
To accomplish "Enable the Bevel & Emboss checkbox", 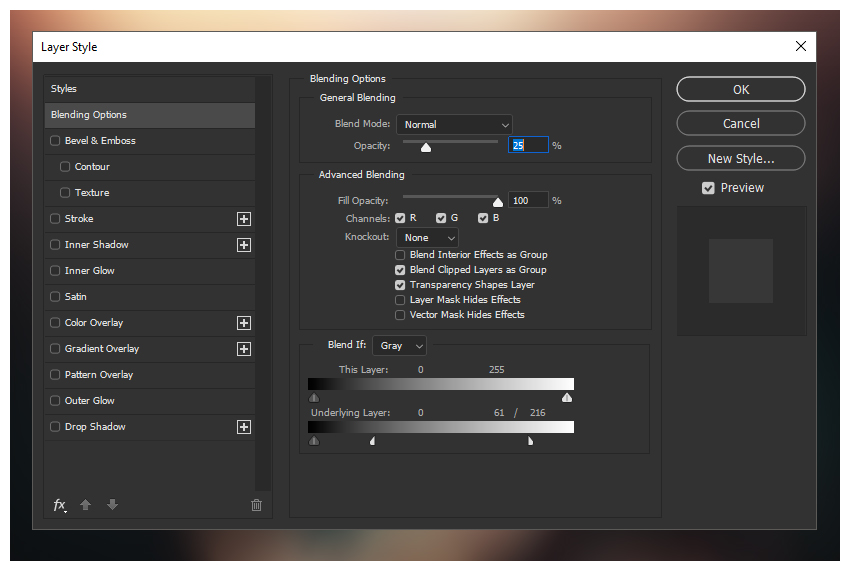I will 55,140.
